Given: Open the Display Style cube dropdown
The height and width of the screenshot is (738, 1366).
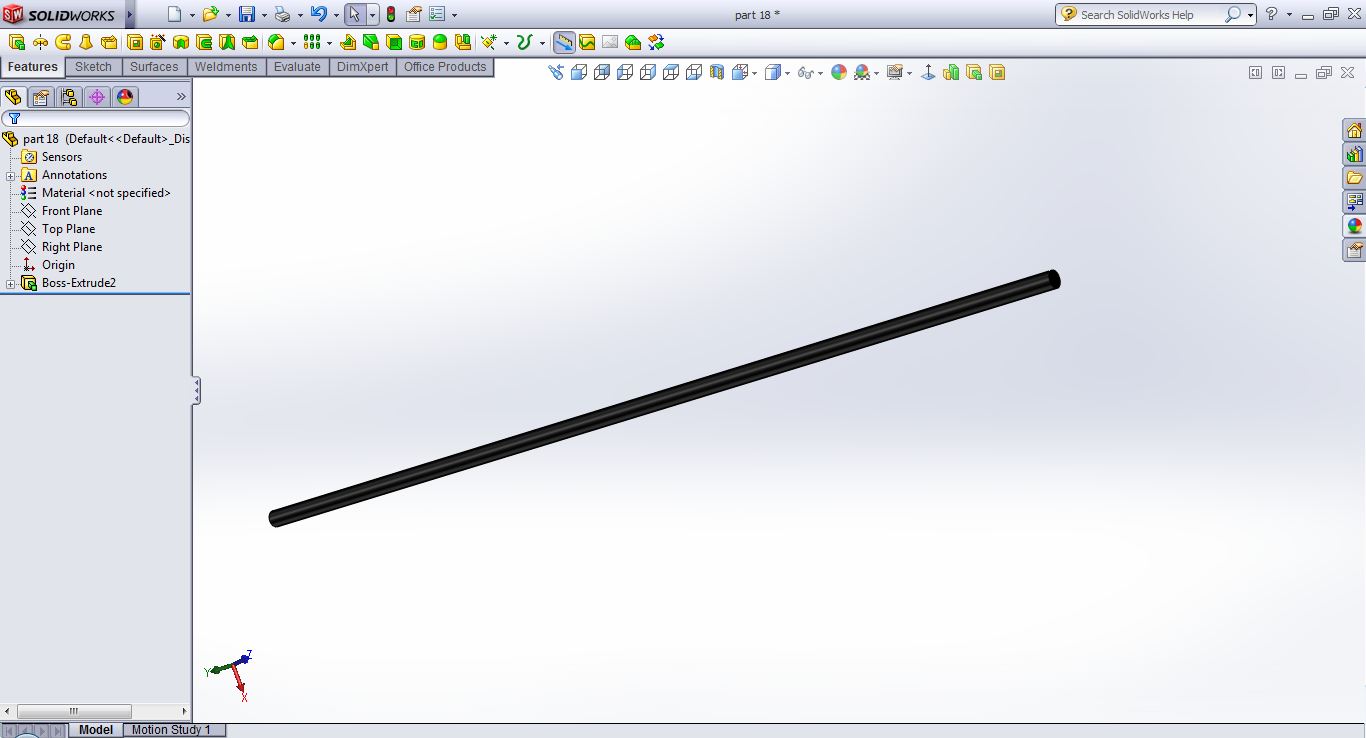Looking at the screenshot, I should pyautogui.click(x=776, y=72).
